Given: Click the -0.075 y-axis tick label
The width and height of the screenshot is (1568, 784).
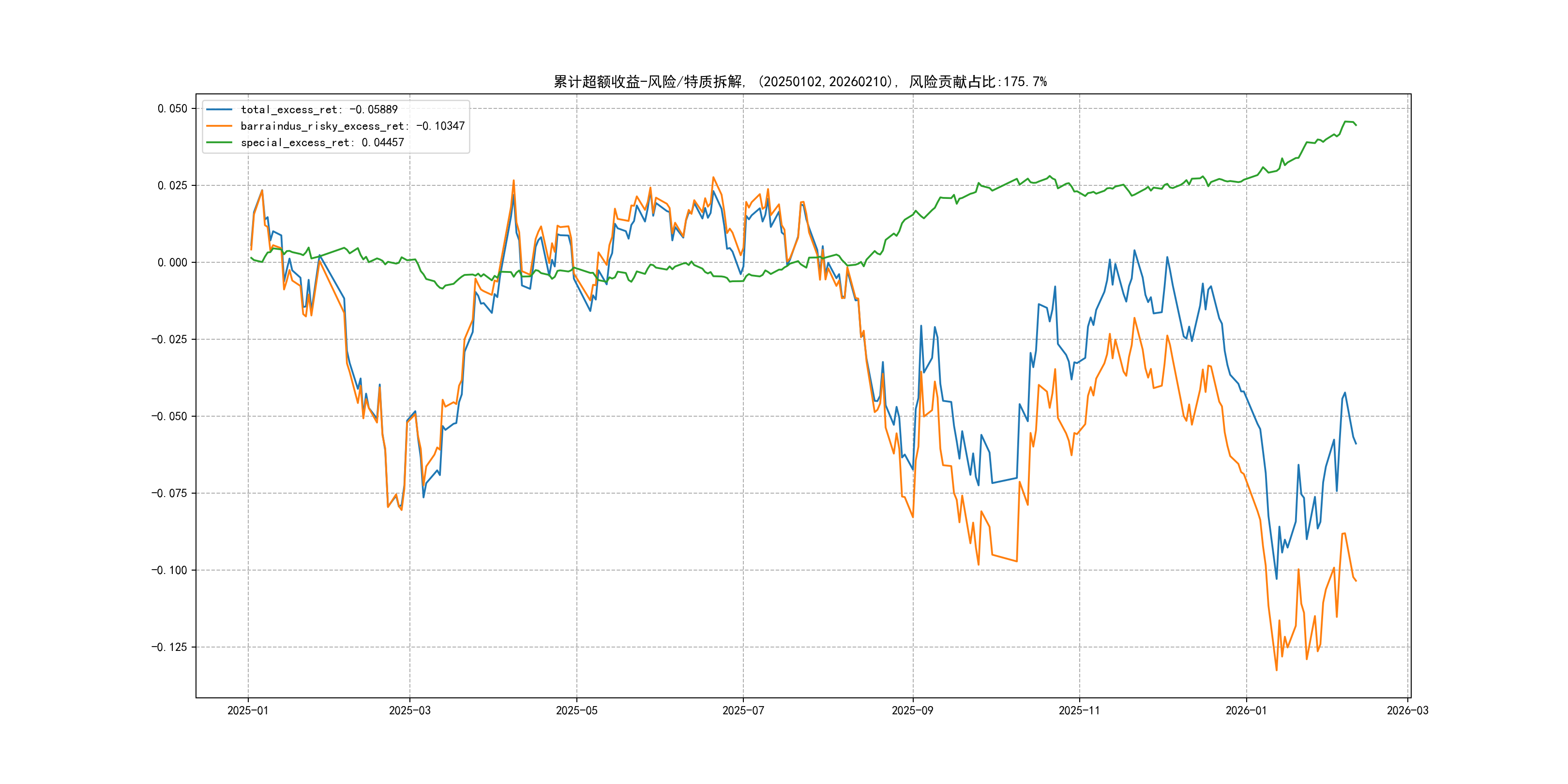Looking at the screenshot, I should click(169, 493).
